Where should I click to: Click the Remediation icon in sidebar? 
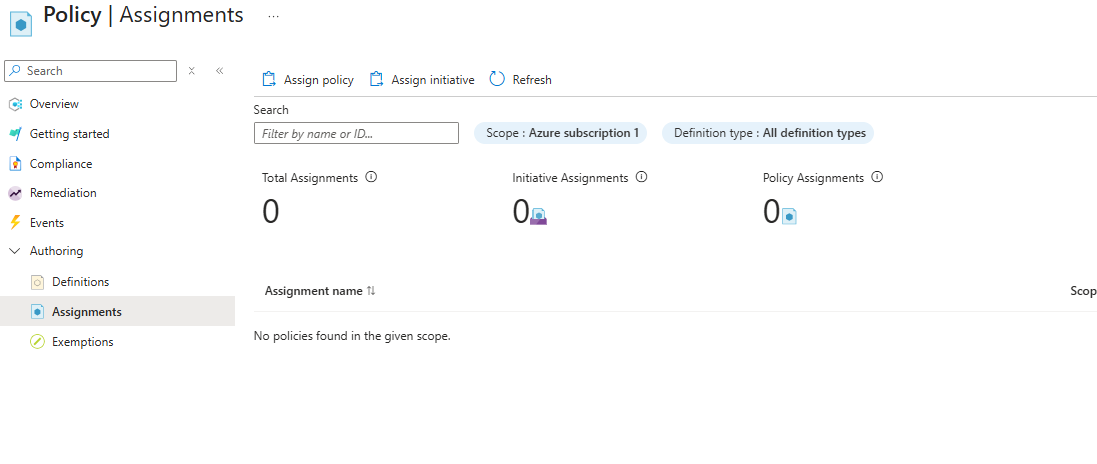(x=15, y=193)
